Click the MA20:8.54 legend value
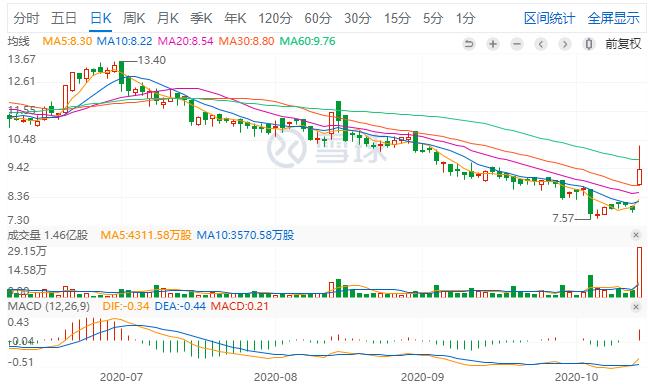 [186, 41]
